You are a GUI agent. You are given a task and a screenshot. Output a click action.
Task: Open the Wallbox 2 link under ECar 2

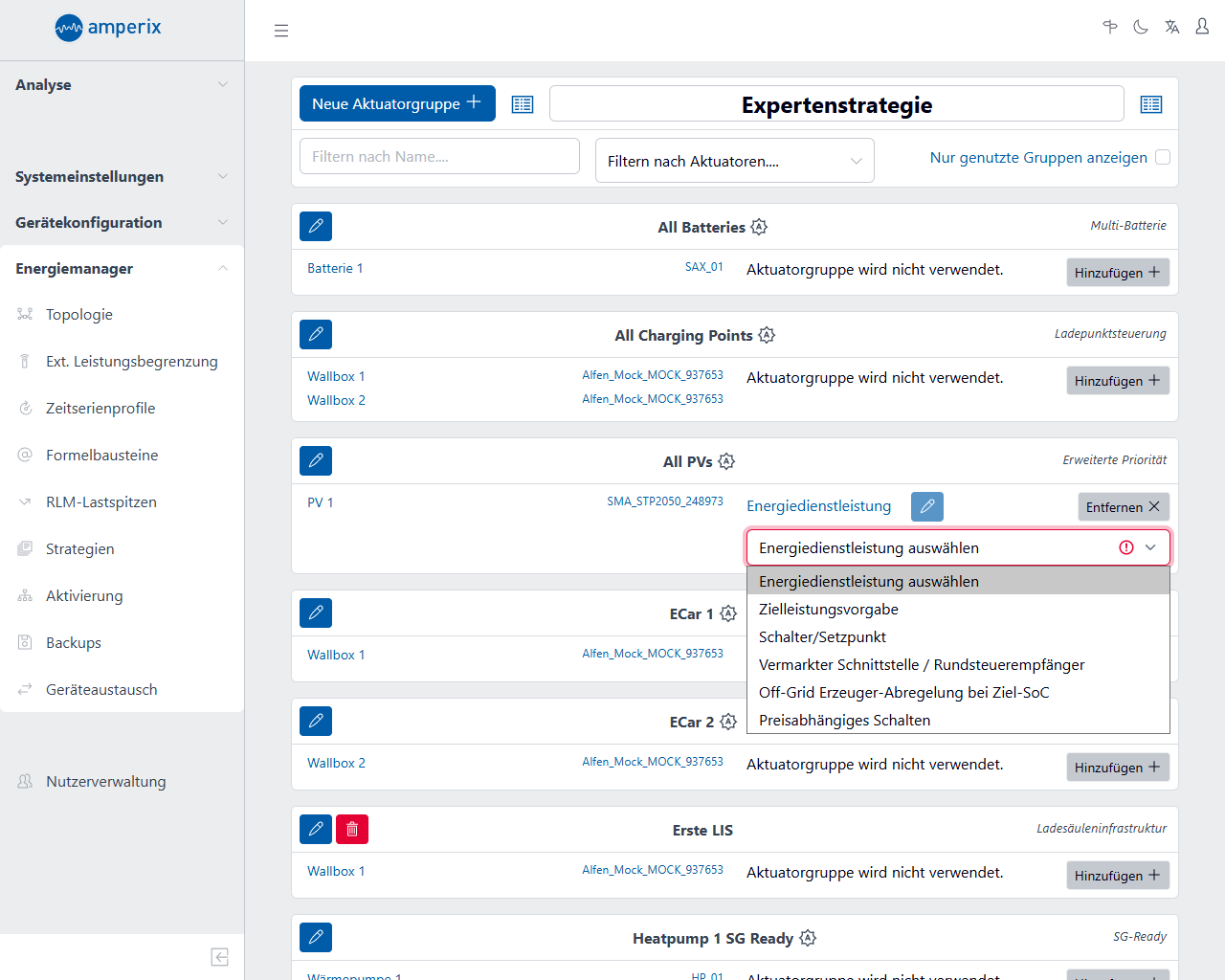(336, 763)
